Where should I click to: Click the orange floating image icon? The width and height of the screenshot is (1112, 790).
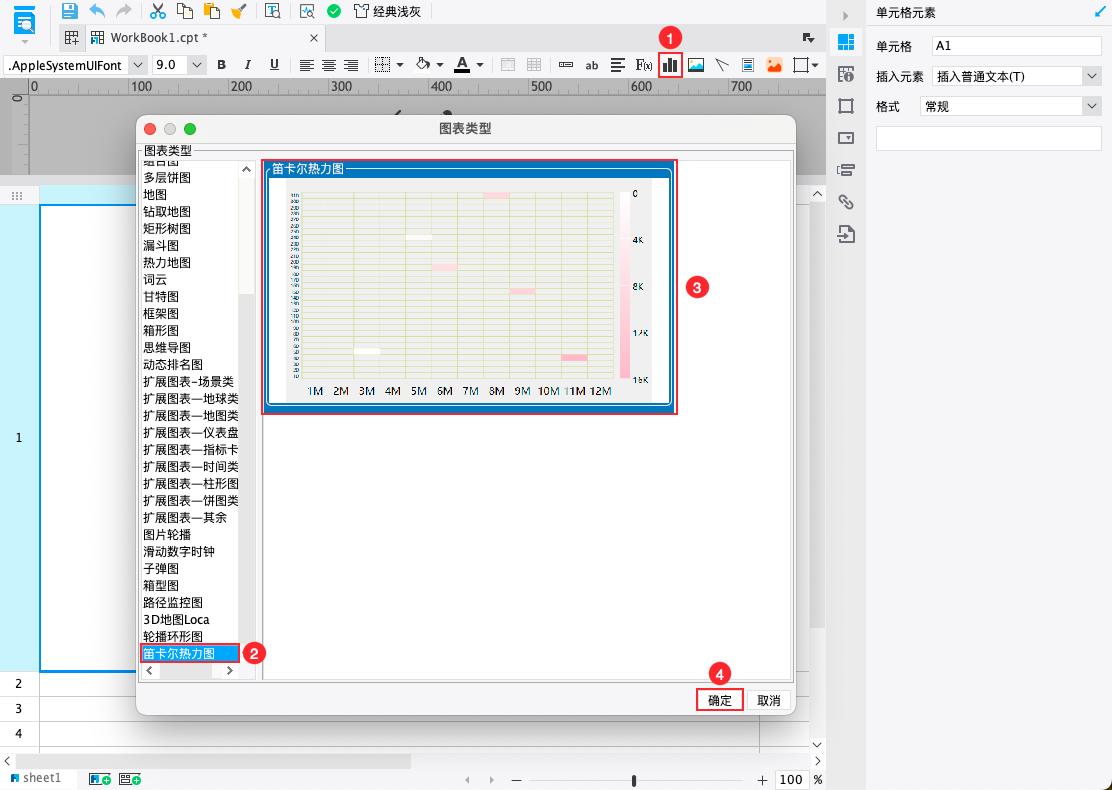pyautogui.click(x=774, y=65)
